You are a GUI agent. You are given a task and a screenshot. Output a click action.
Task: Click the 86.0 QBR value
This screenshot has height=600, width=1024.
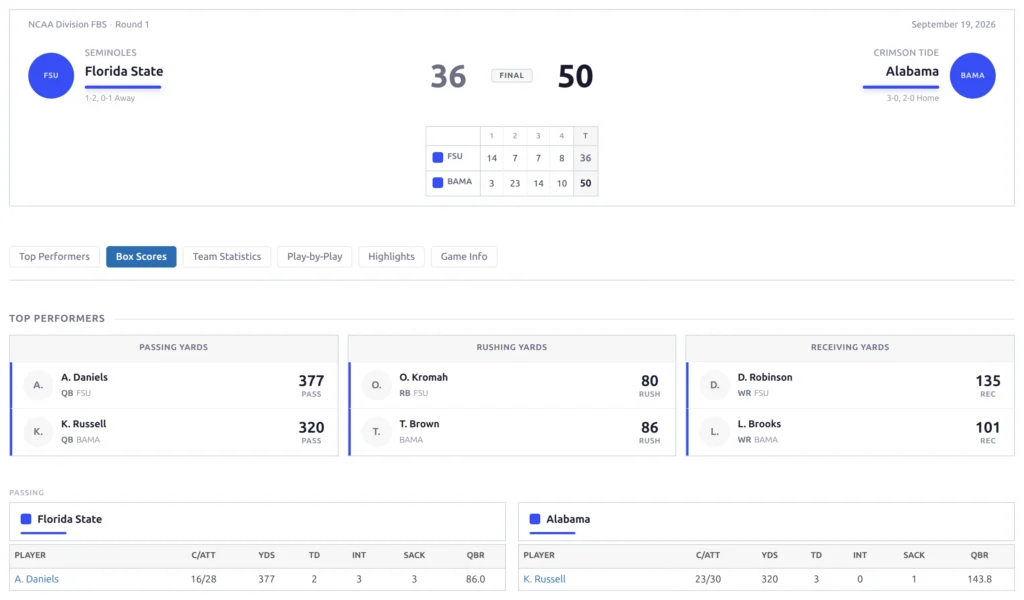point(475,579)
